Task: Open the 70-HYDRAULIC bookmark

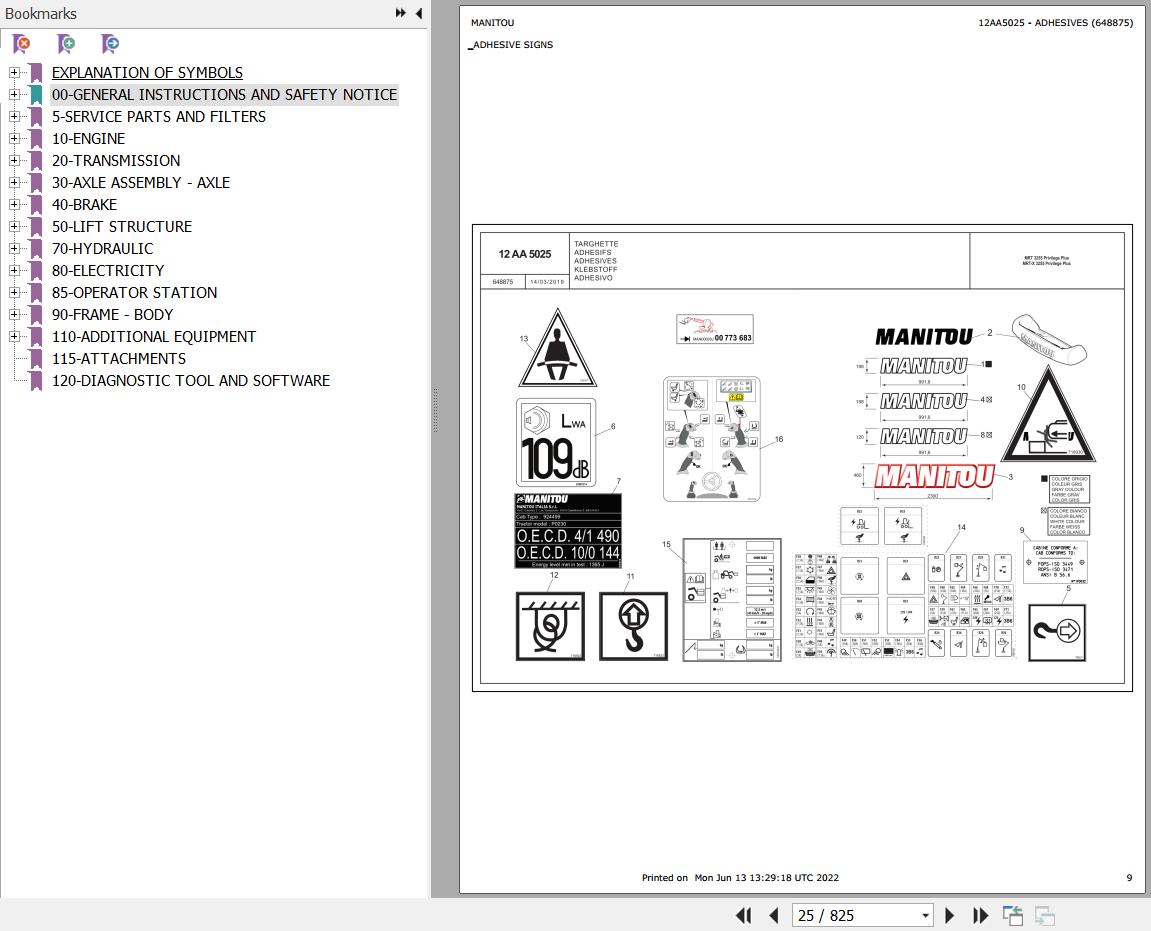Action: [x=103, y=249]
